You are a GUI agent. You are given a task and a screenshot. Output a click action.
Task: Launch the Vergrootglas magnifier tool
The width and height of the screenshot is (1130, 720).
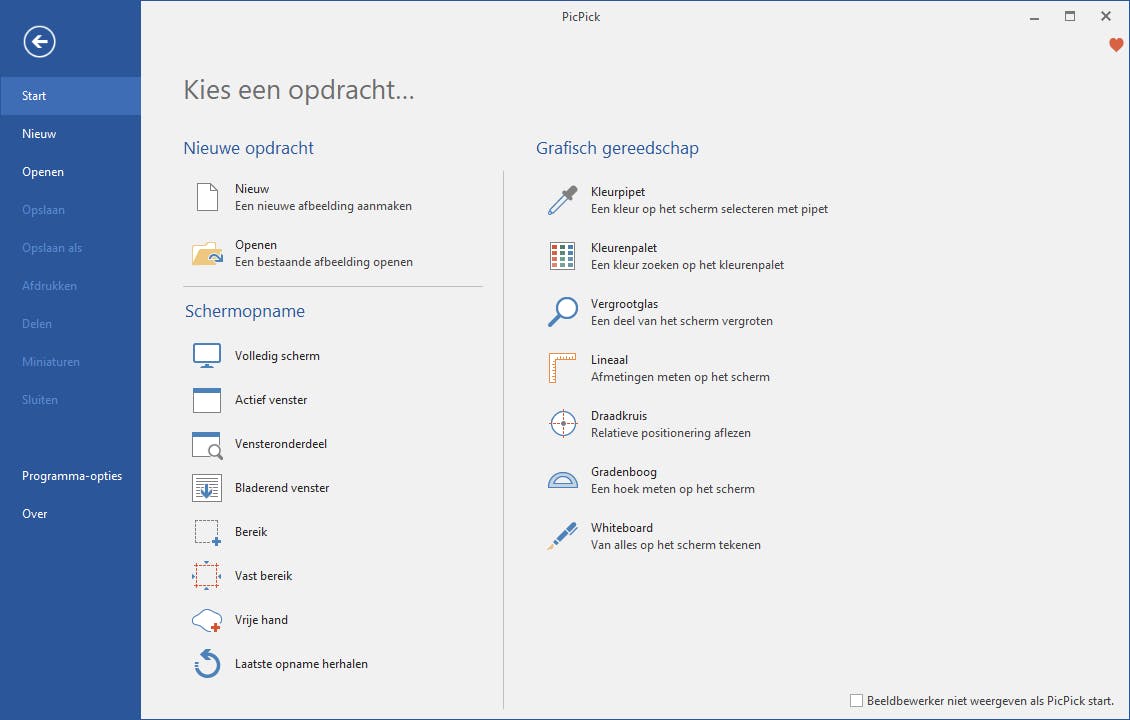click(x=563, y=312)
